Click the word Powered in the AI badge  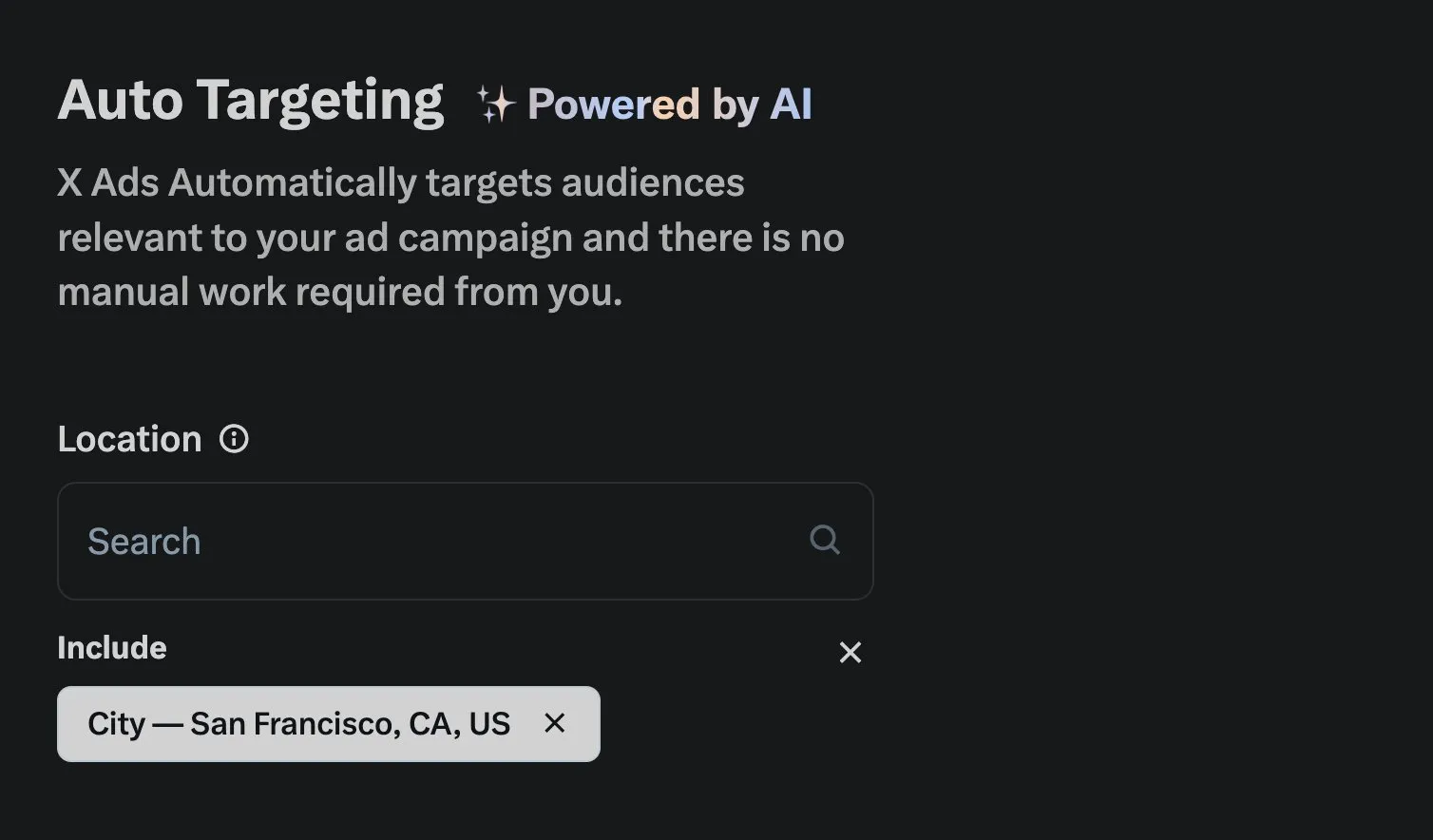point(614,105)
